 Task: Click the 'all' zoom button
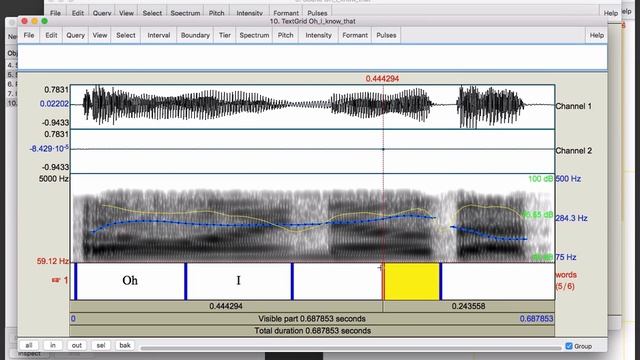click(29, 345)
